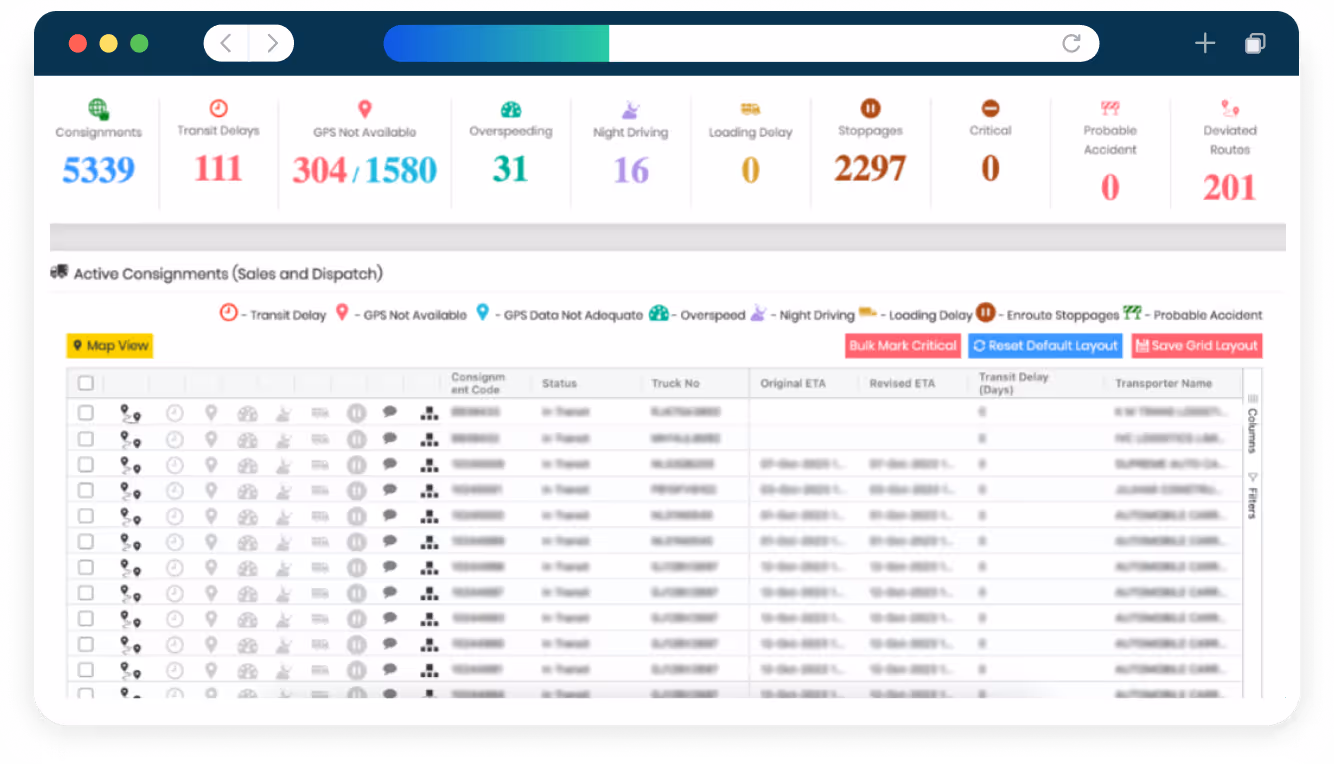This screenshot has height=764, width=1334.
Task: Sort by Transporter Name column header
Action: 1163,383
